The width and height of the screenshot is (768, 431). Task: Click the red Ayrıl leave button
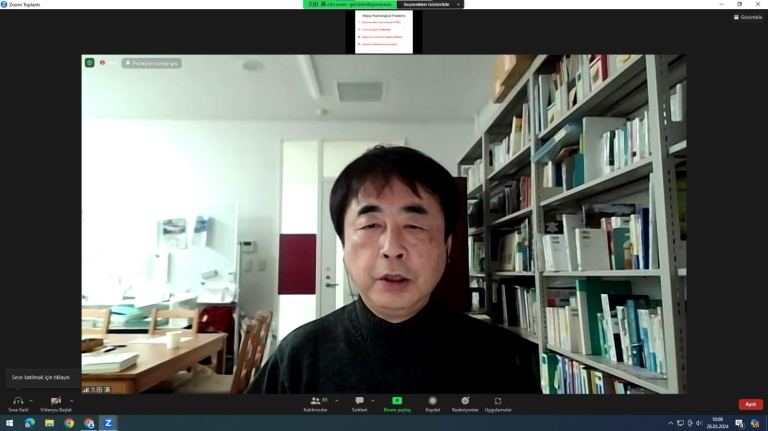(x=750, y=404)
